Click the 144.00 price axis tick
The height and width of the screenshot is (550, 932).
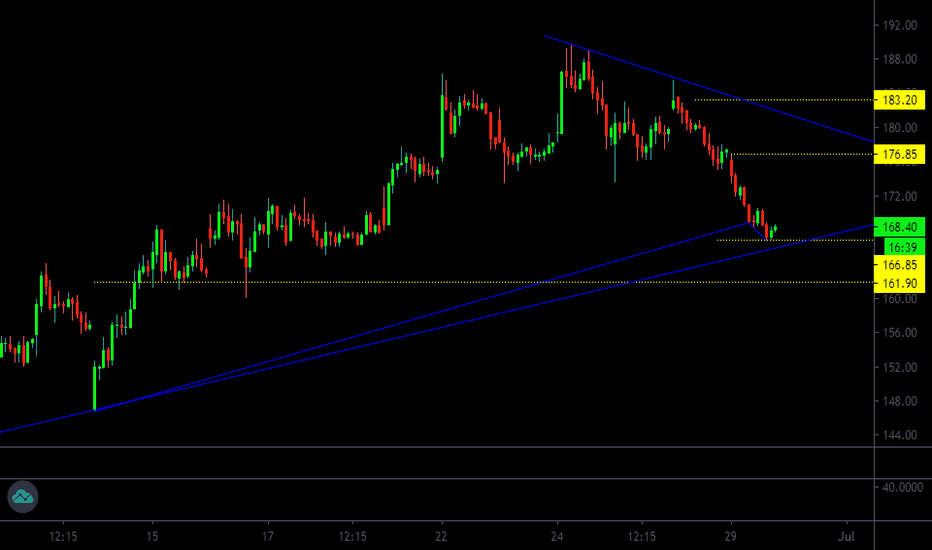(x=900, y=435)
